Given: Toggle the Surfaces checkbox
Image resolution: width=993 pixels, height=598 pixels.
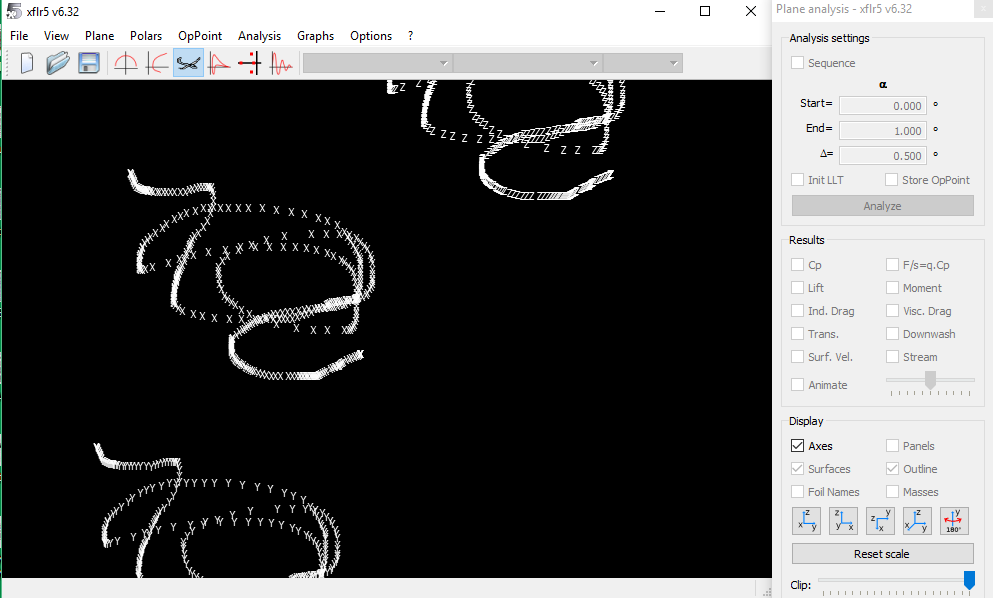Looking at the screenshot, I should pyautogui.click(x=797, y=469).
